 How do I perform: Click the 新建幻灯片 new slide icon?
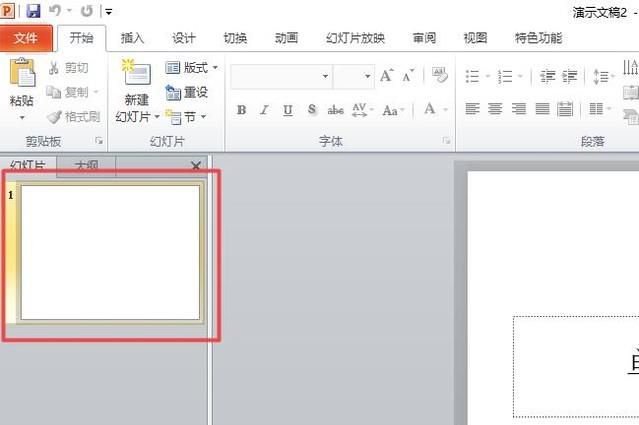(x=136, y=73)
